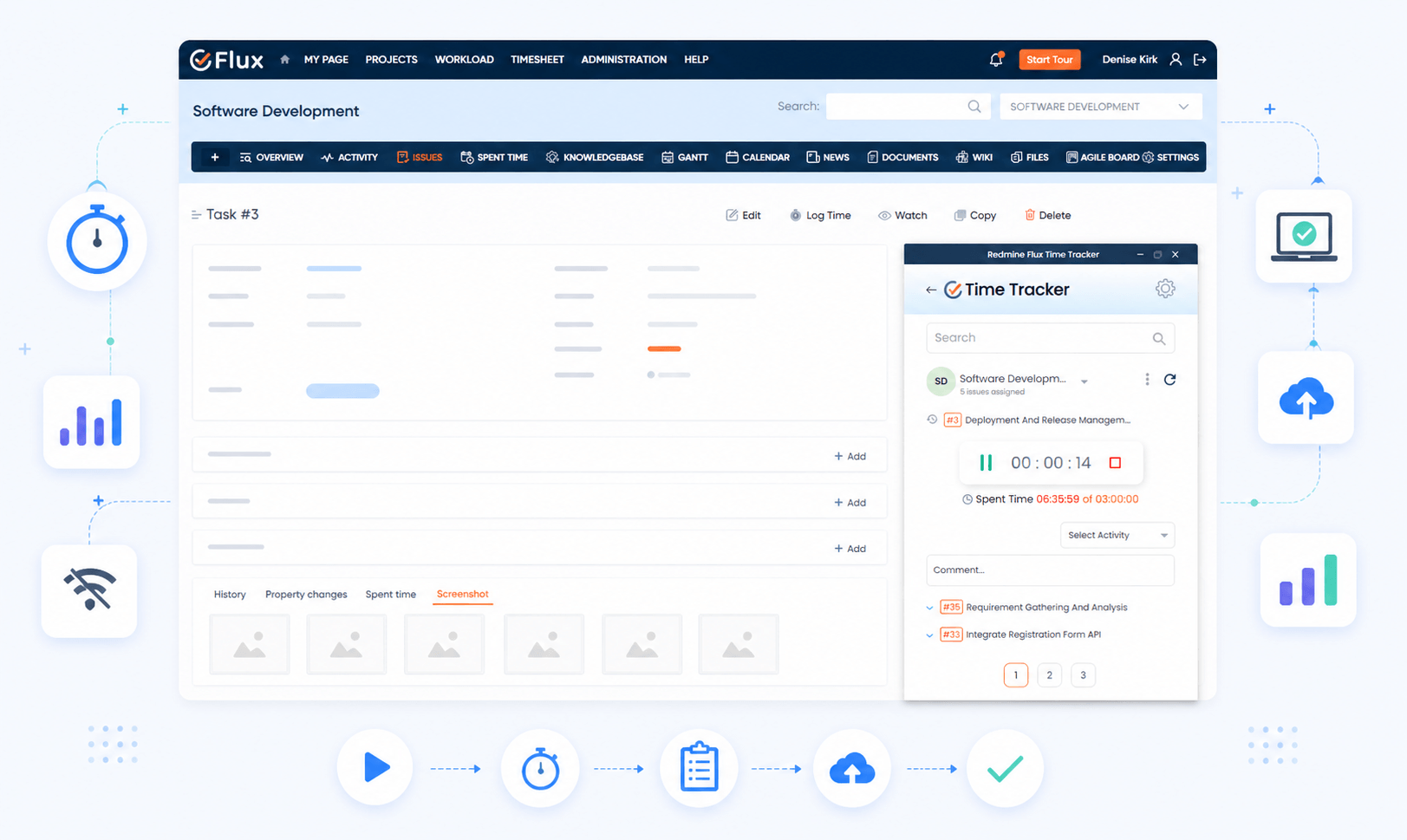1407x840 pixels.
Task: Open Time Tracker settings gear
Action: (1165, 289)
